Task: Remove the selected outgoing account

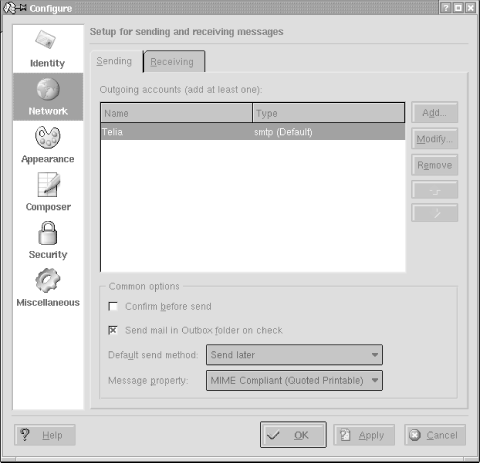Action: pyautogui.click(x=434, y=165)
